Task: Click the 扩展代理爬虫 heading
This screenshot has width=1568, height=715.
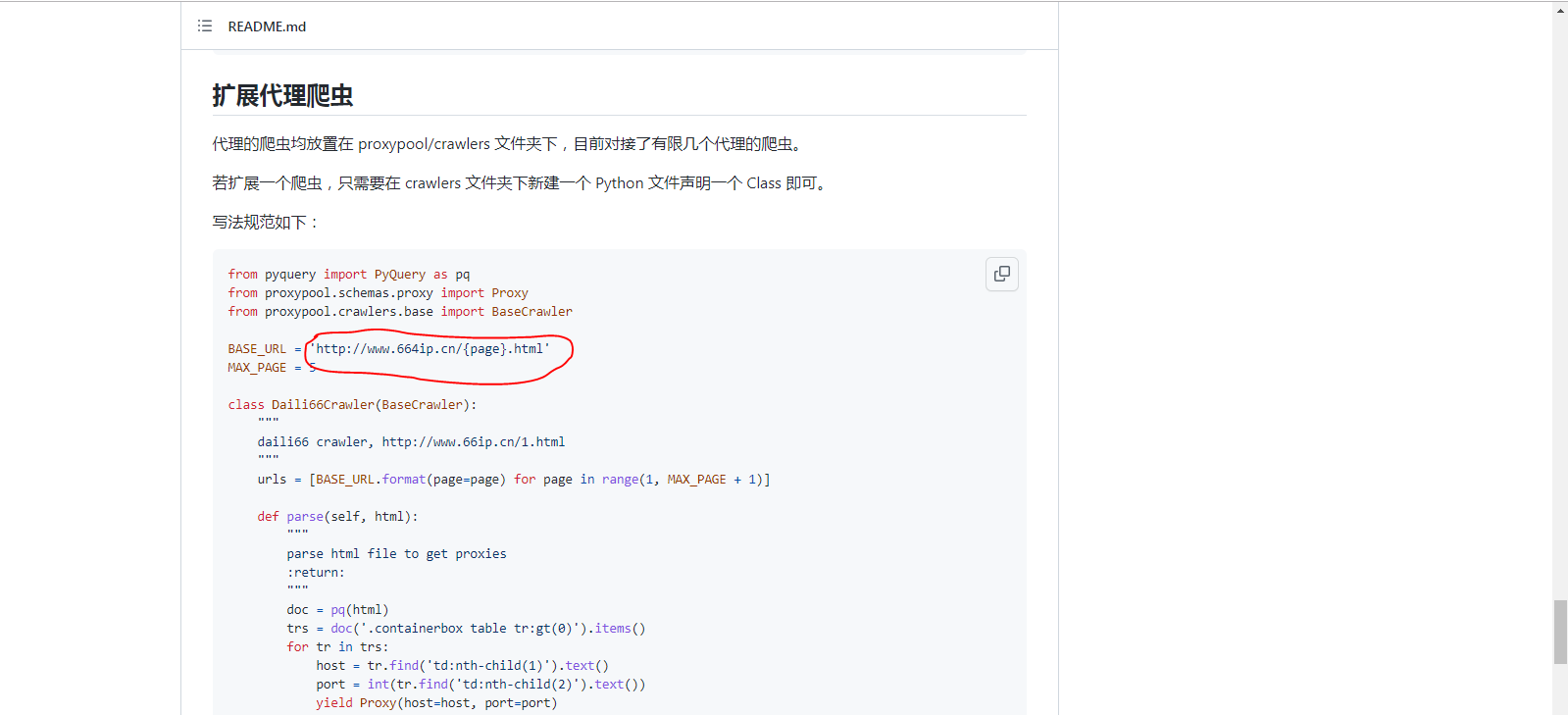Action: (282, 95)
